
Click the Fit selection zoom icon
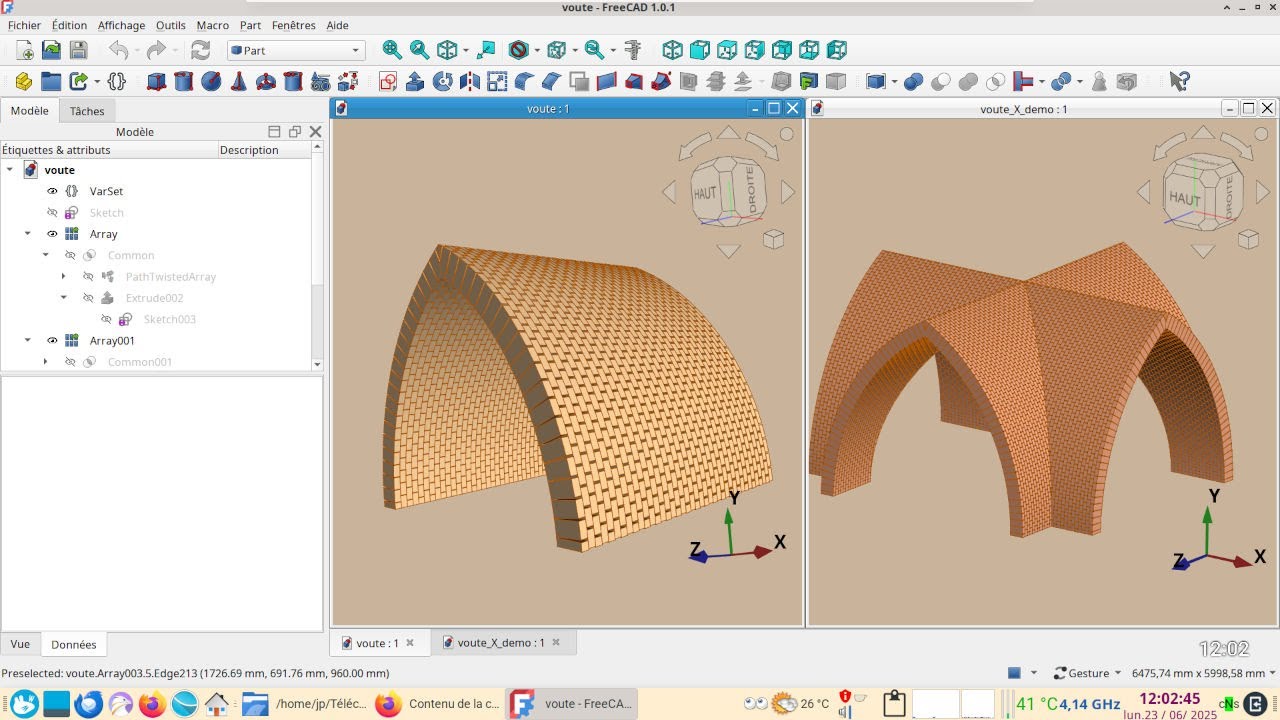click(x=419, y=50)
